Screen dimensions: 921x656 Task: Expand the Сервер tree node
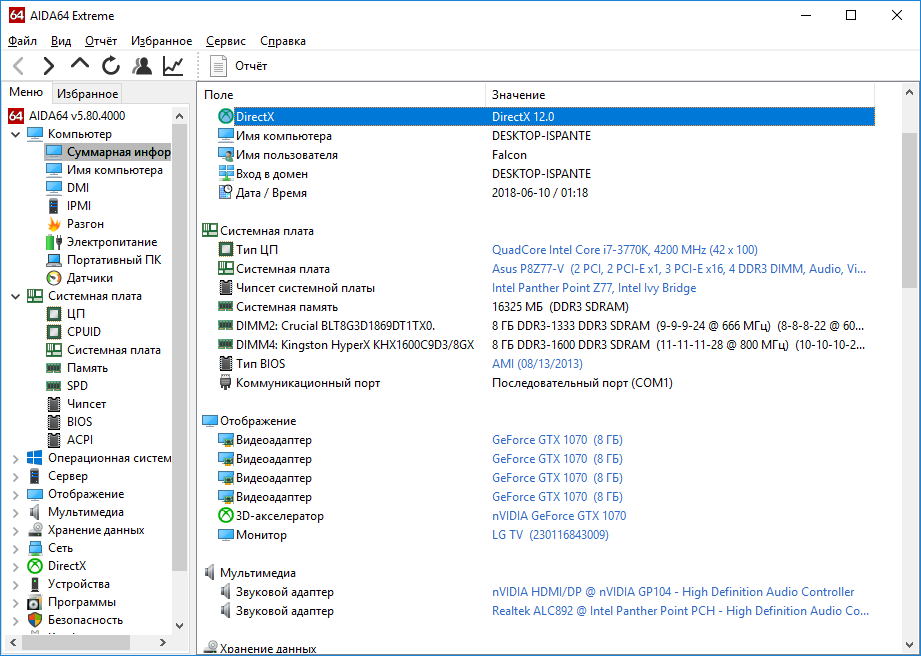[x=16, y=477]
